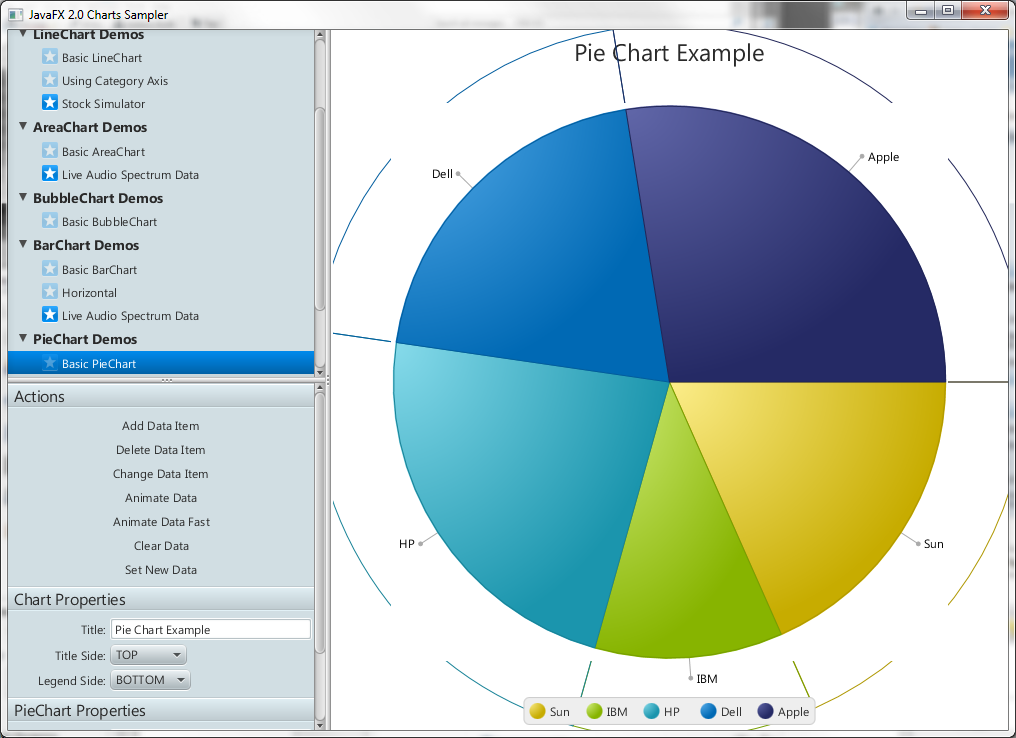
Task: Click the chart Title text field
Action: [210, 630]
